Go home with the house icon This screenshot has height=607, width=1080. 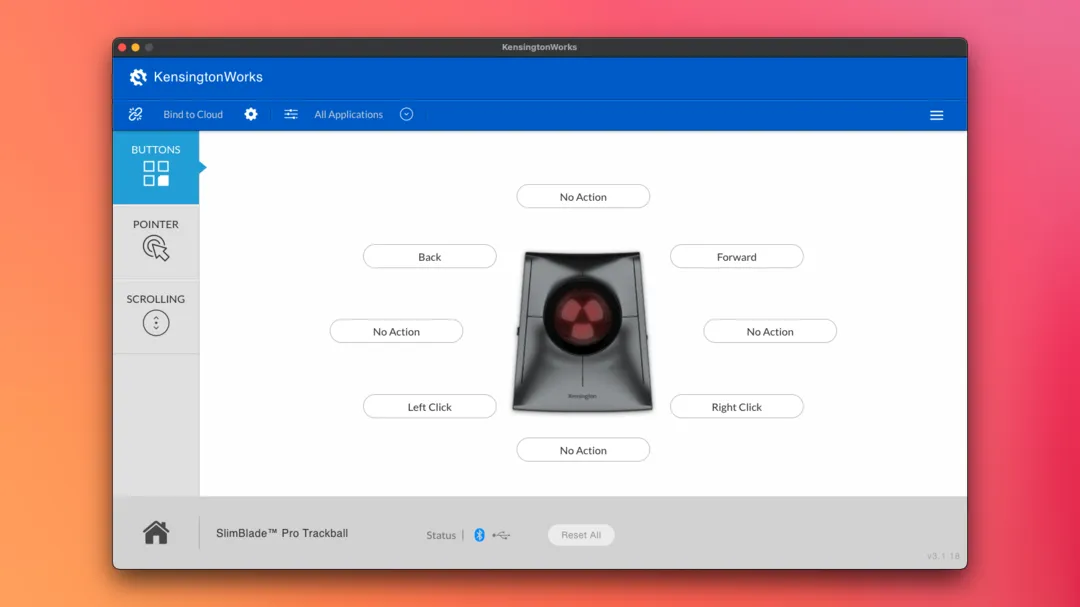(156, 533)
